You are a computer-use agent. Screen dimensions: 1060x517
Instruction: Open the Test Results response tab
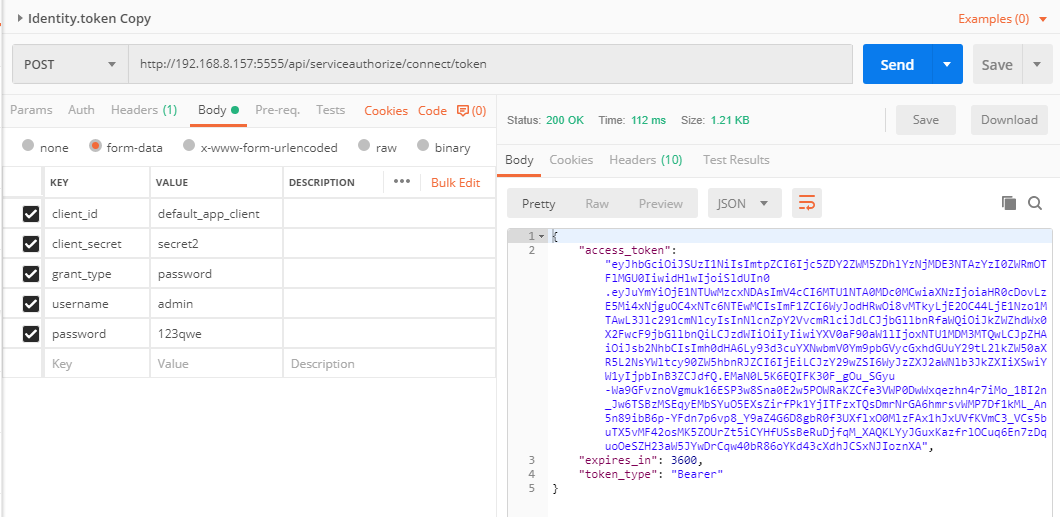click(x=736, y=160)
